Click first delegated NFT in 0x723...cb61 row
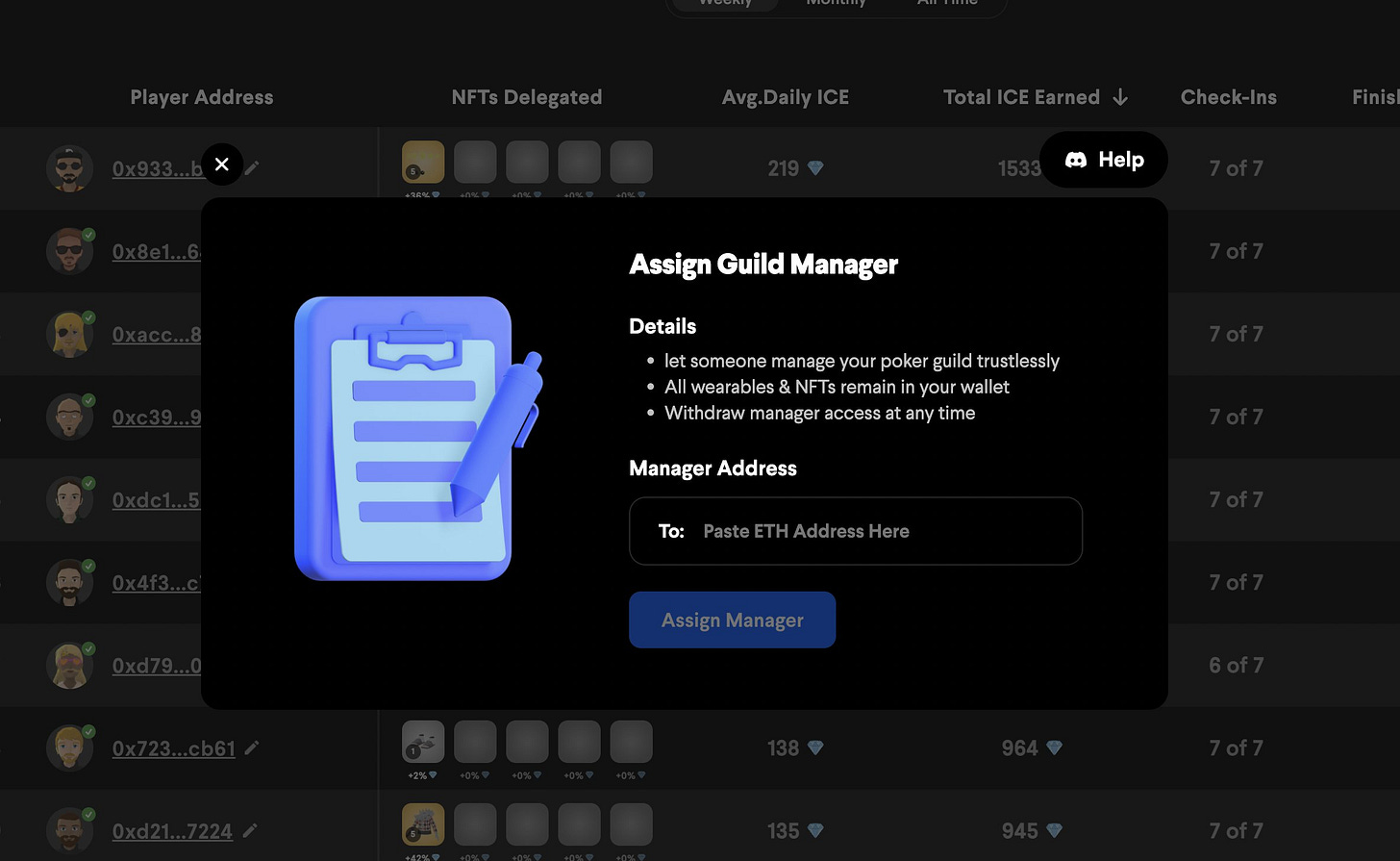Viewport: 1400px width, 861px height. [423, 742]
